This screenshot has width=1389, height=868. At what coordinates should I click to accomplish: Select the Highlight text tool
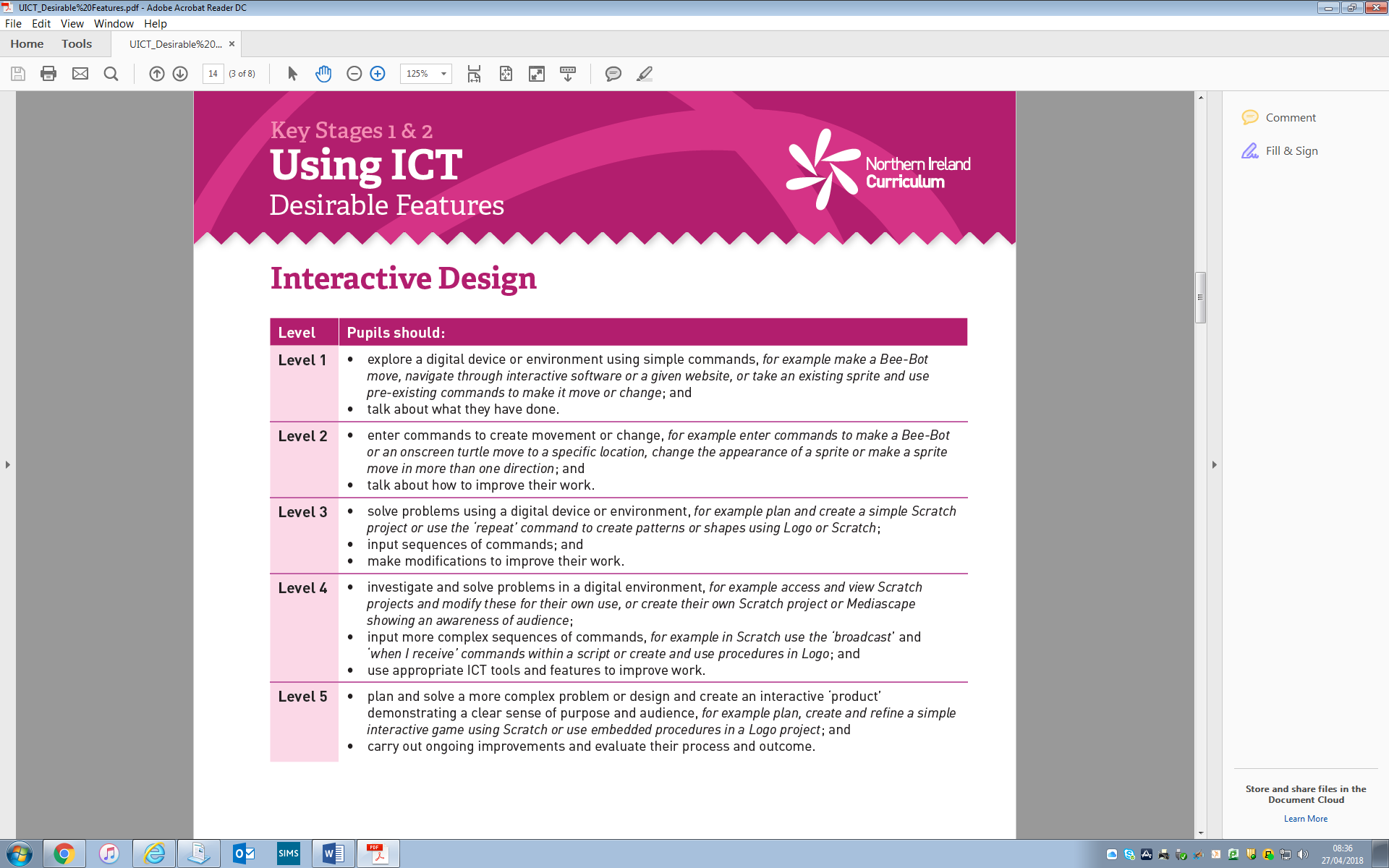pyautogui.click(x=645, y=74)
